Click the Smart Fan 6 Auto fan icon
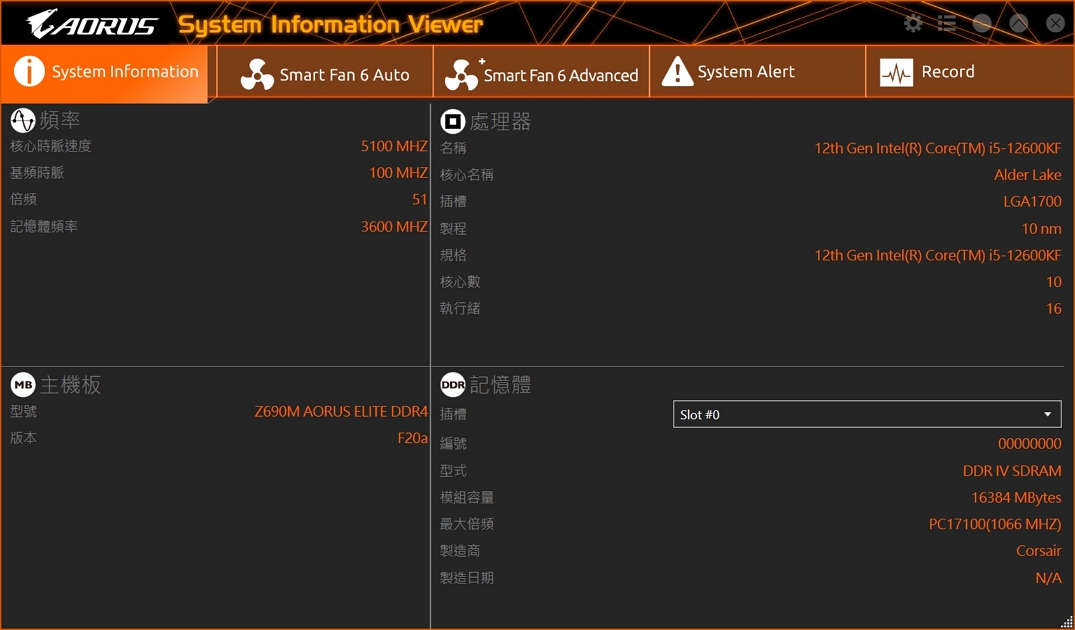 click(257, 74)
